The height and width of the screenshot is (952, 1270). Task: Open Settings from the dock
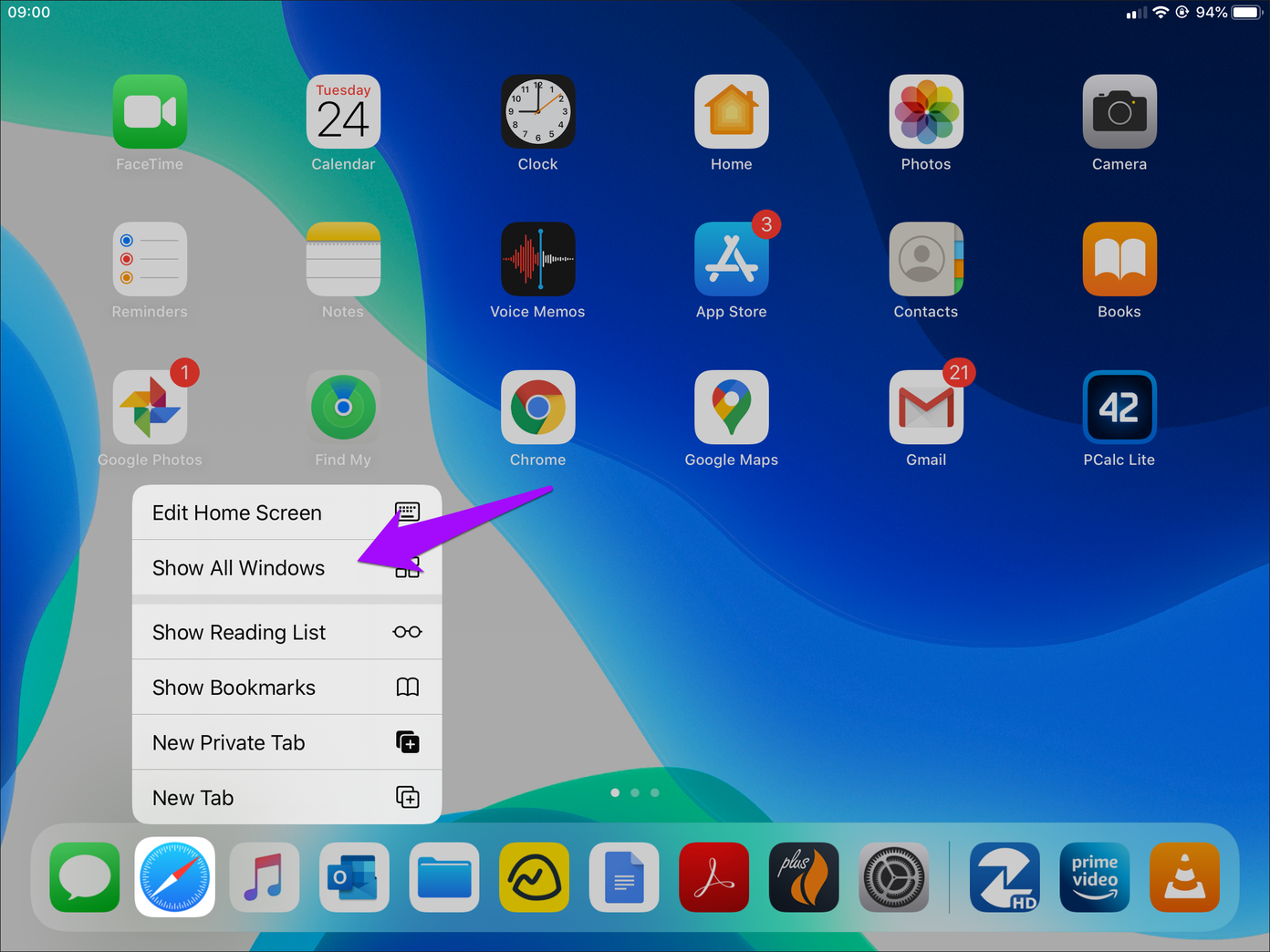[893, 877]
